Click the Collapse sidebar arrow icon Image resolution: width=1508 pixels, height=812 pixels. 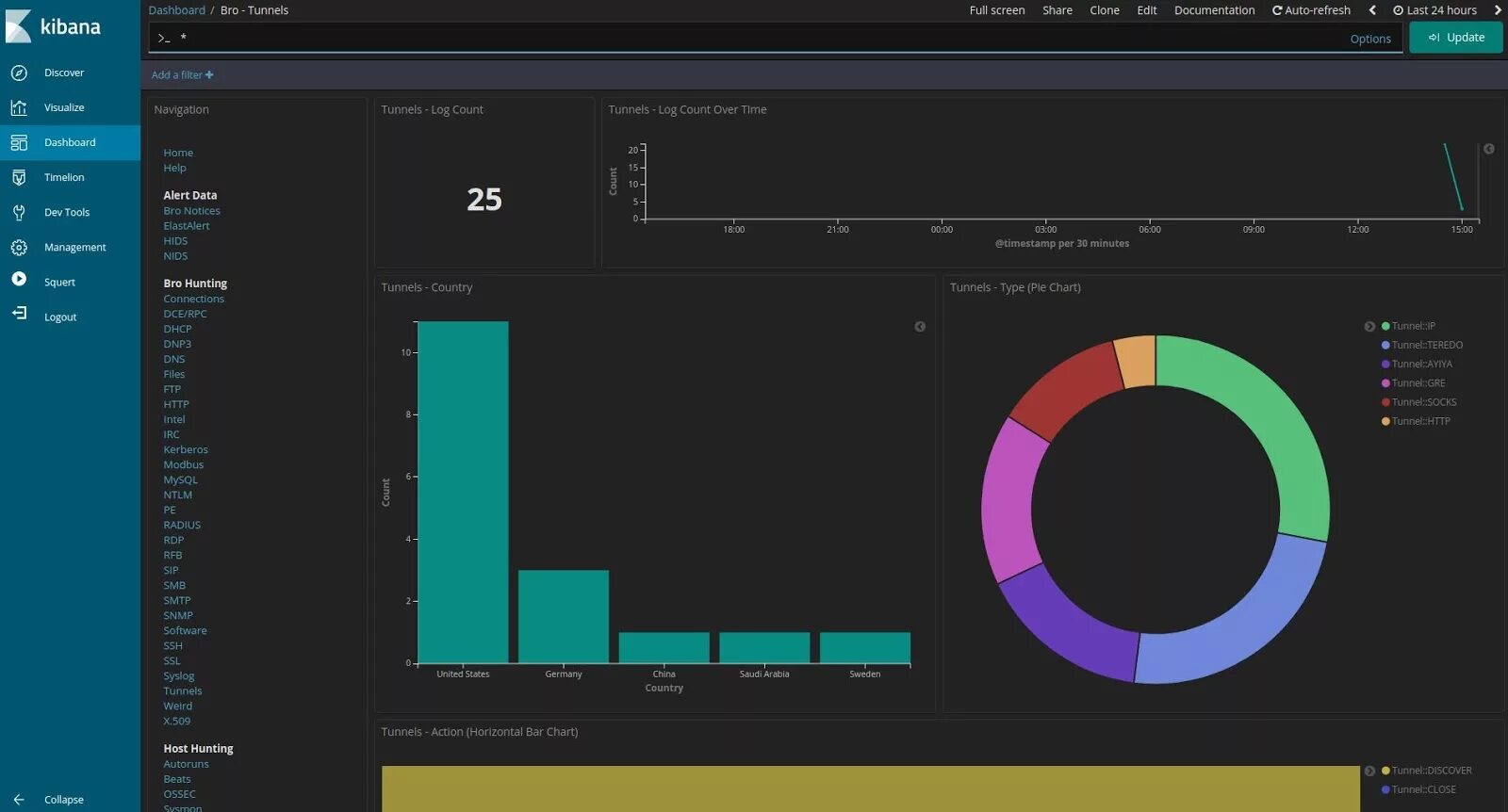[x=19, y=800]
